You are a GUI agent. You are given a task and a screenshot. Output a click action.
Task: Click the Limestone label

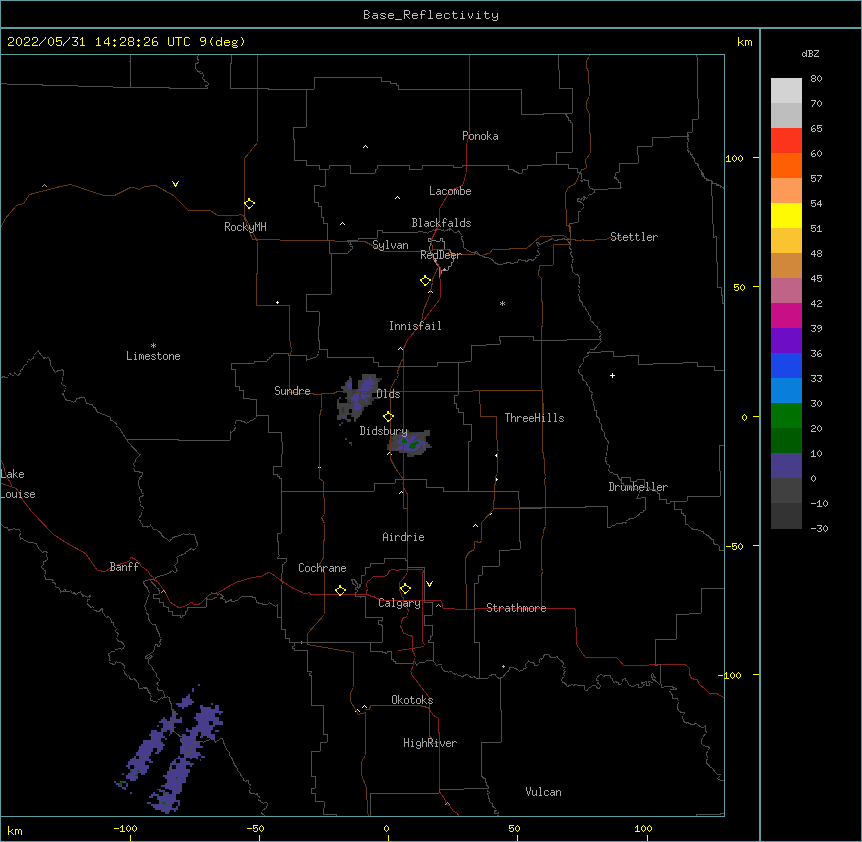click(153, 356)
